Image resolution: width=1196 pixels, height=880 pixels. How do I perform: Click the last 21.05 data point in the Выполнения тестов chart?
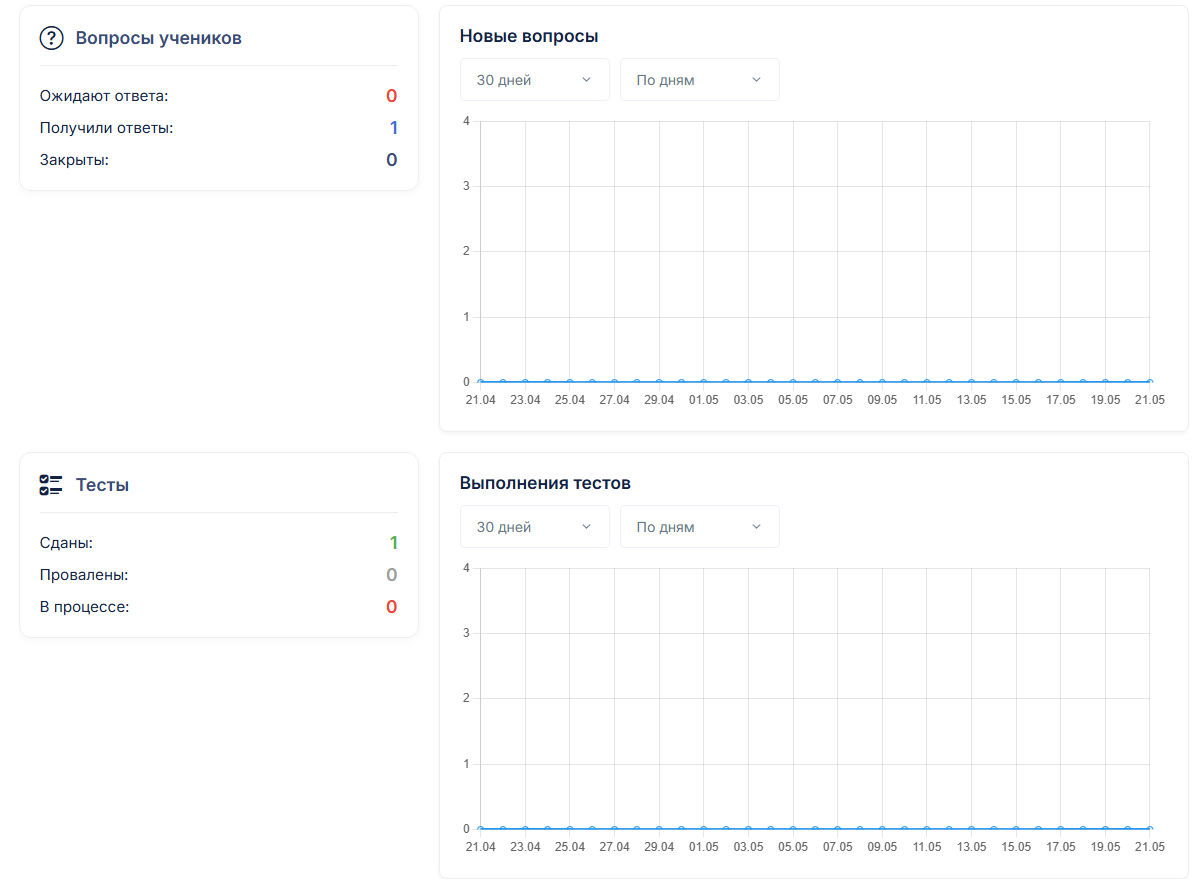click(x=1149, y=828)
